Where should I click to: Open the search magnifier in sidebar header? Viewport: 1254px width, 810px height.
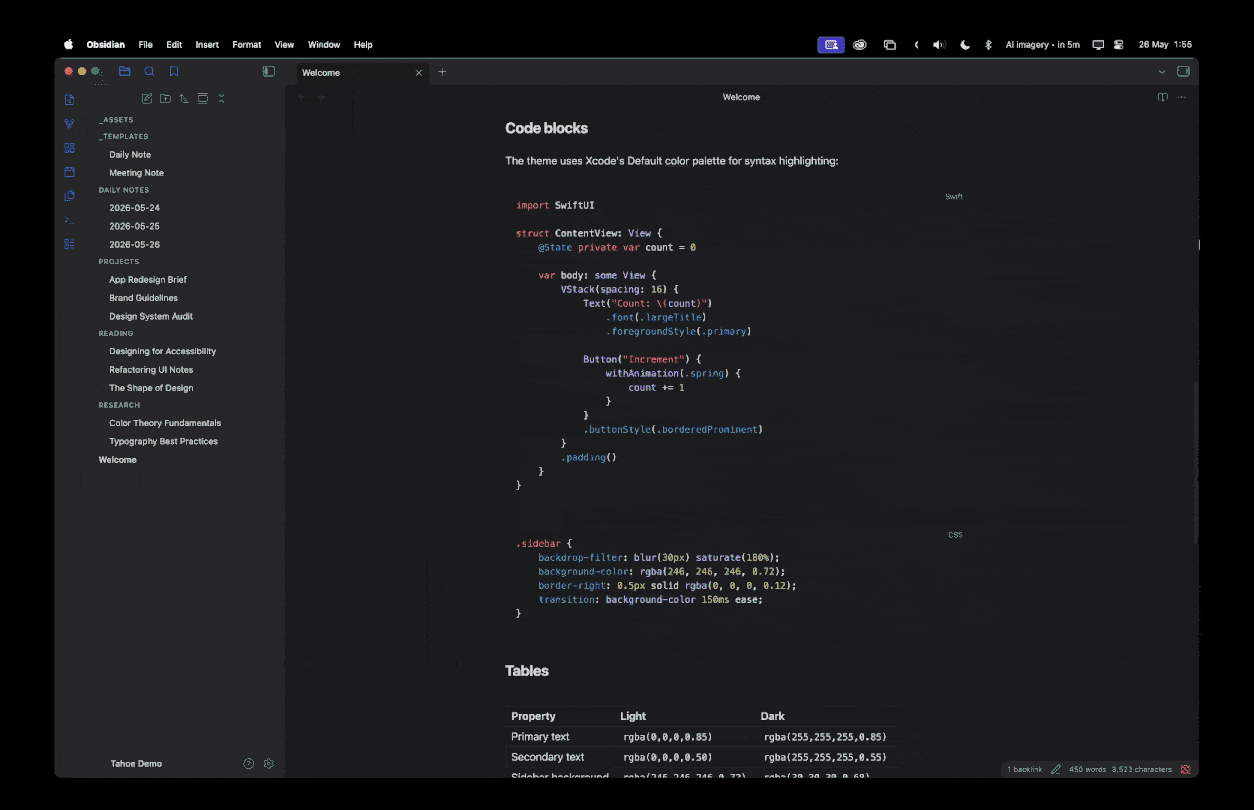[149, 72]
